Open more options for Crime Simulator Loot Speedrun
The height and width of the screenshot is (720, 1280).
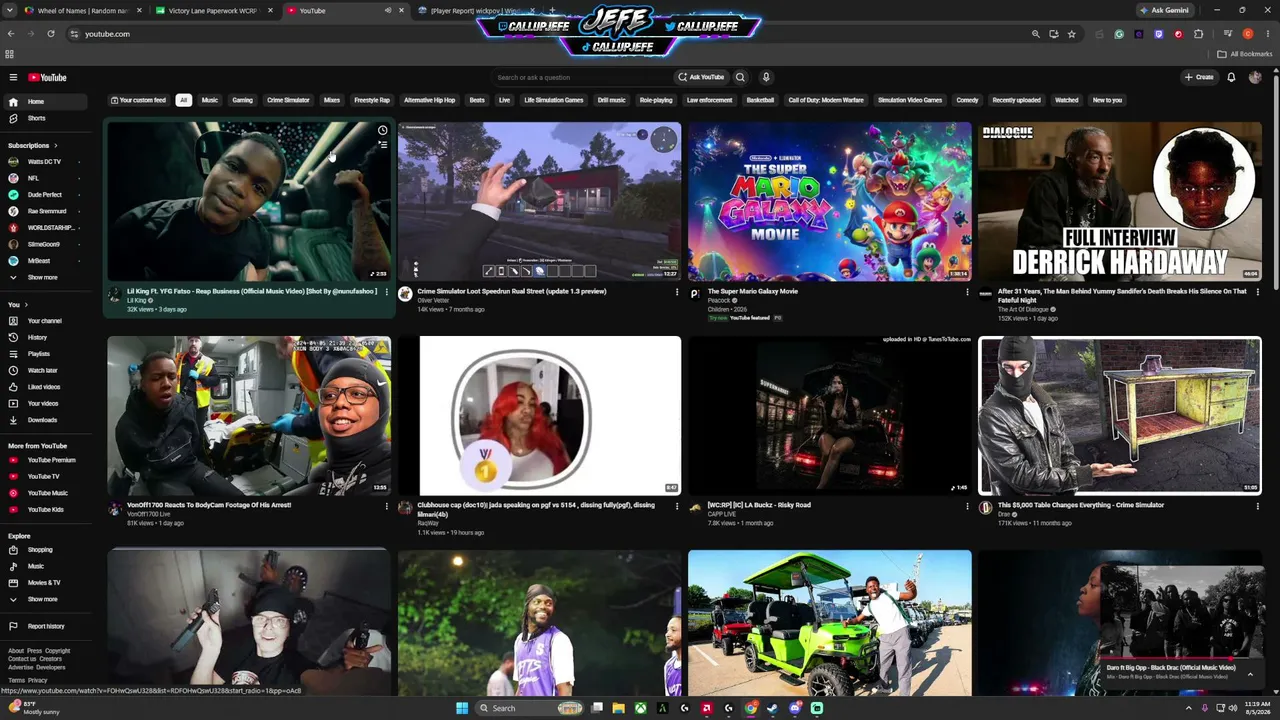pos(677,292)
